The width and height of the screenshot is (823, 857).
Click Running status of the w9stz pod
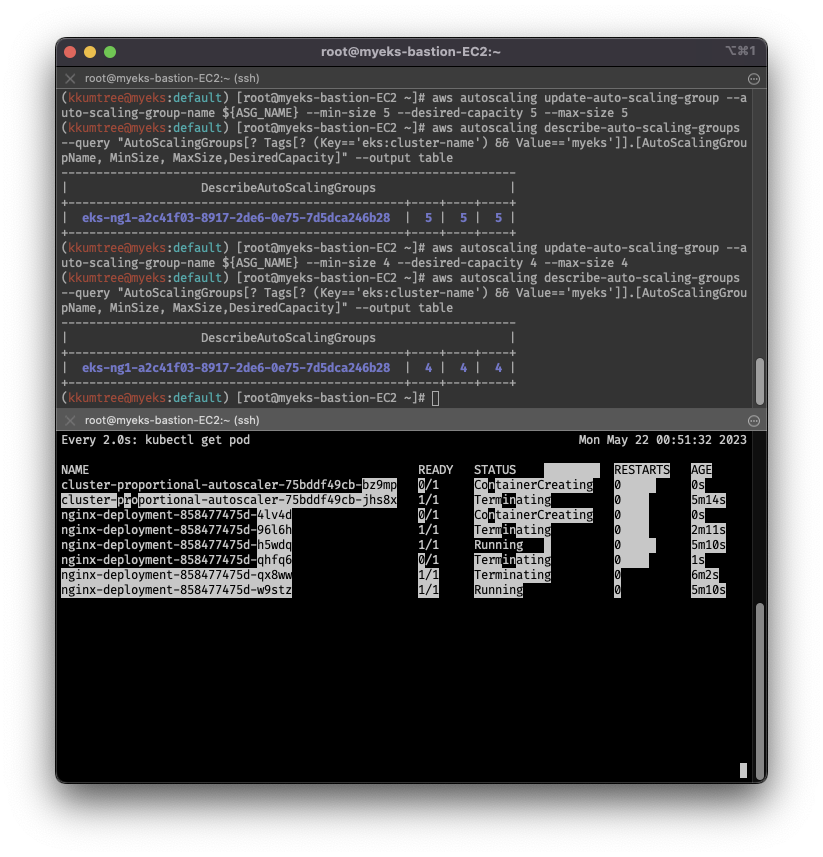(498, 590)
